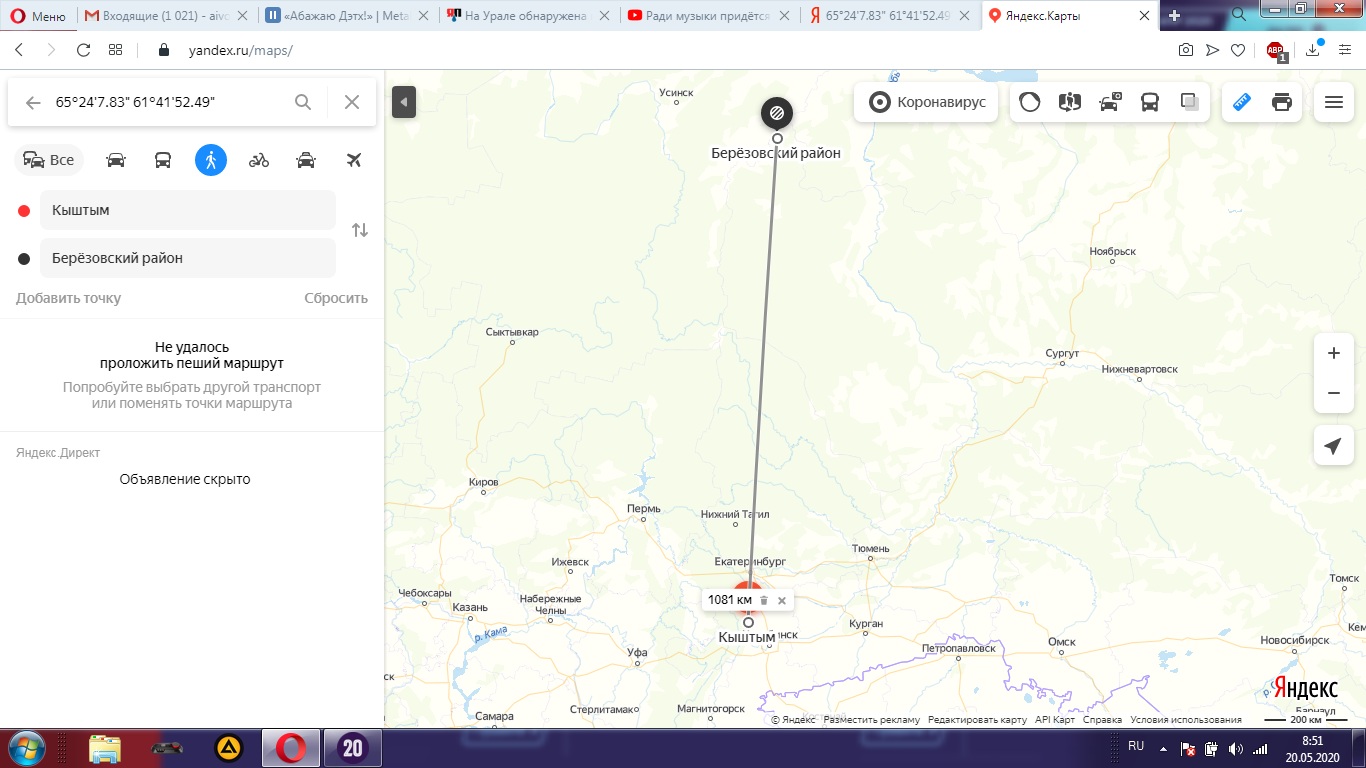Image resolution: width=1366 pixels, height=768 pixels.
Task: Click the Opera taskbar button
Action: tap(291, 748)
